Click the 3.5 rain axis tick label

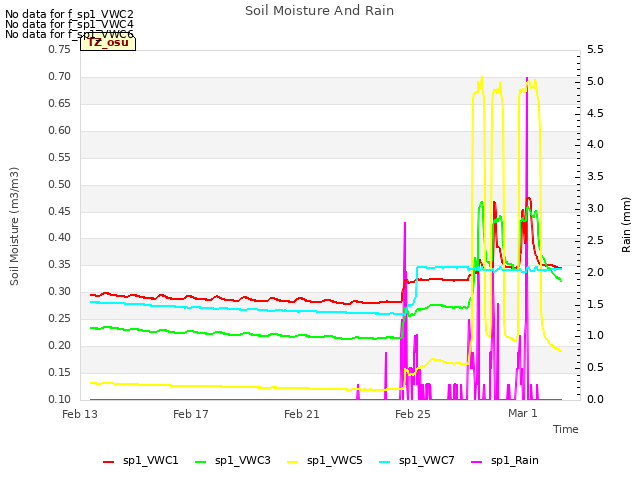pos(596,177)
